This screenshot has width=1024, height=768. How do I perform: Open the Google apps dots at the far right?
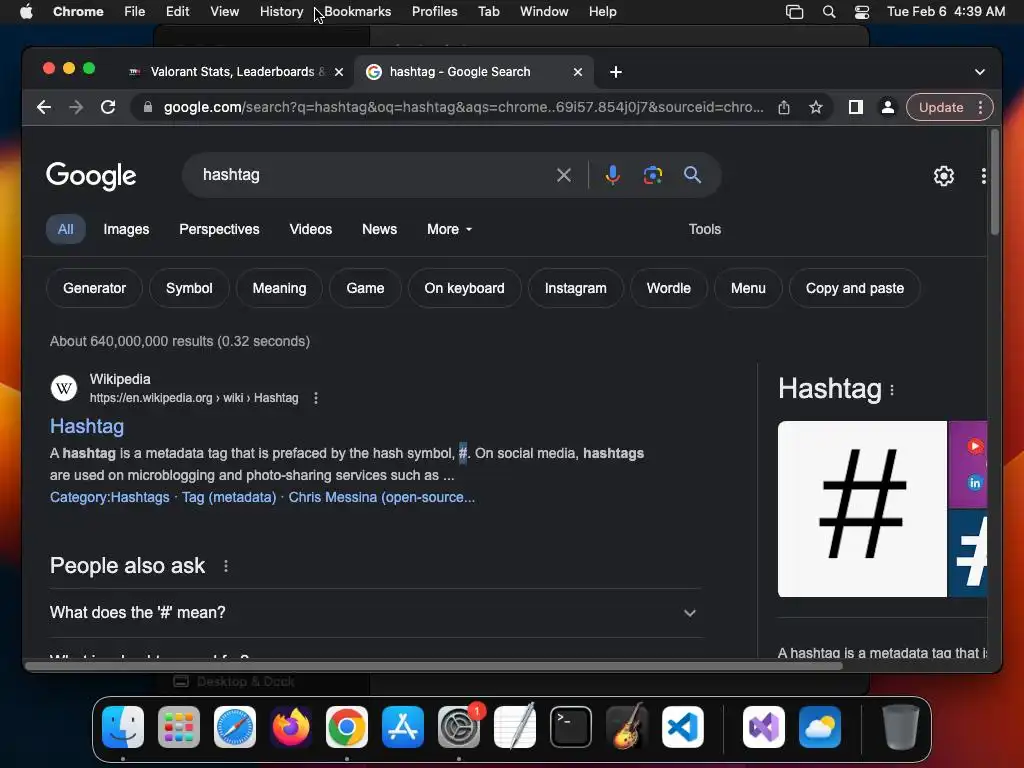(x=984, y=176)
